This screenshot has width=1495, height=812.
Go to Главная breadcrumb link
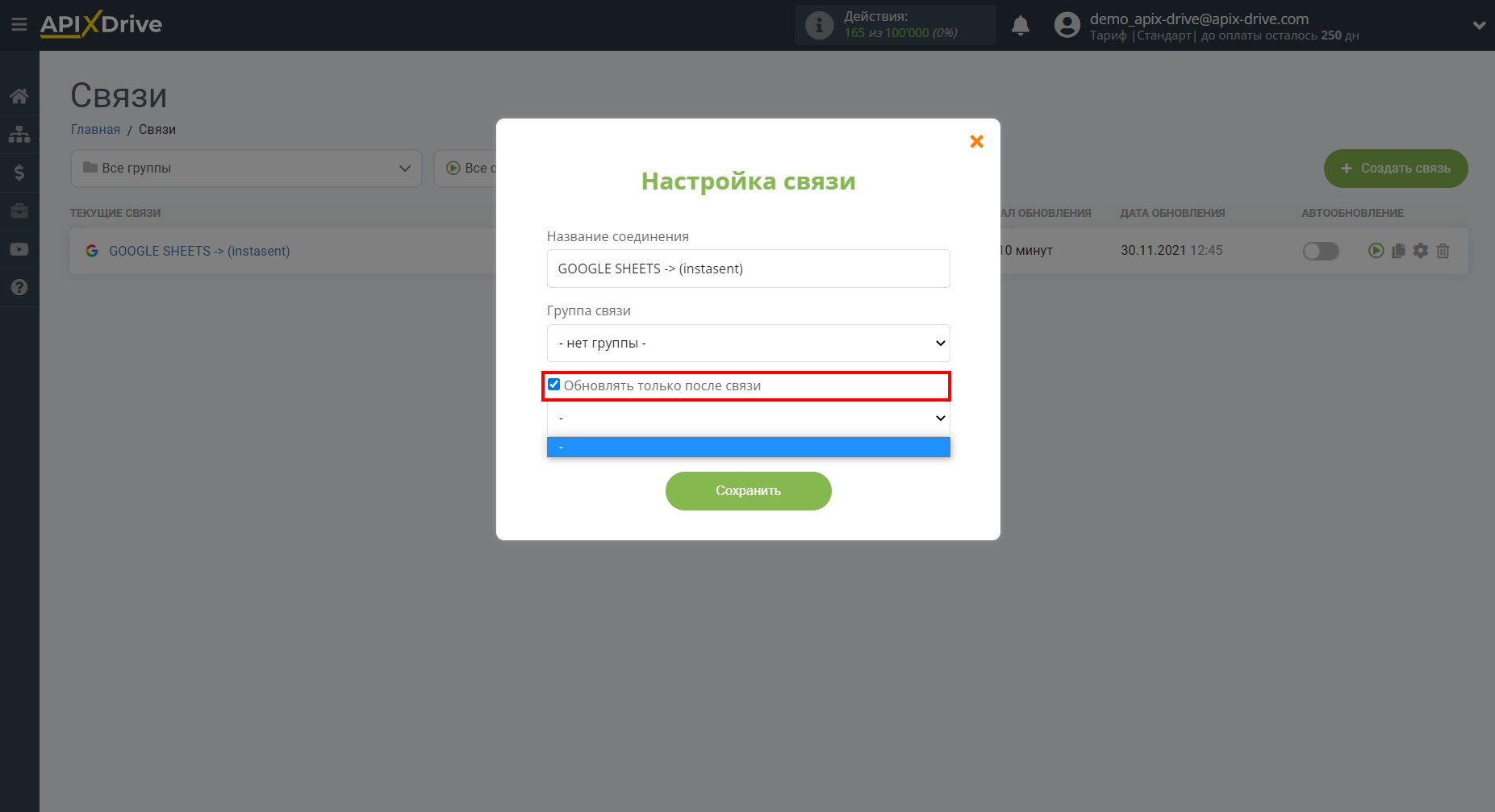pos(95,129)
